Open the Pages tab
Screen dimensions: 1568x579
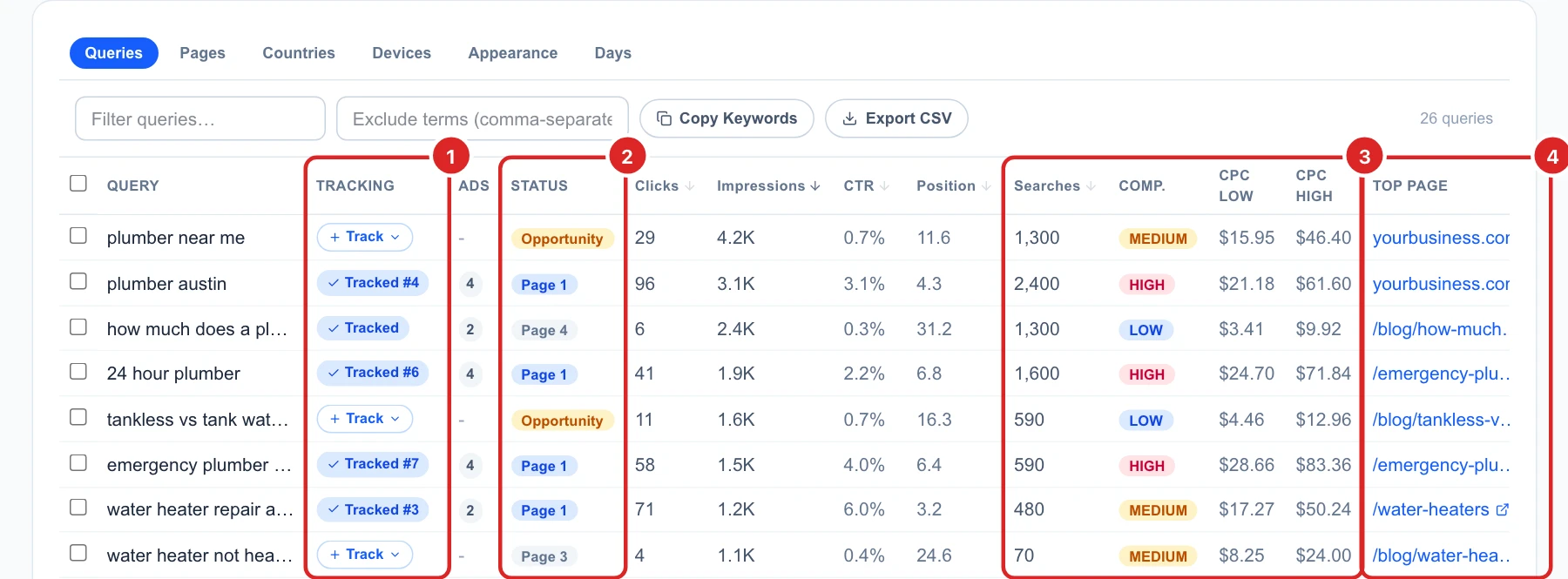pyautogui.click(x=202, y=53)
